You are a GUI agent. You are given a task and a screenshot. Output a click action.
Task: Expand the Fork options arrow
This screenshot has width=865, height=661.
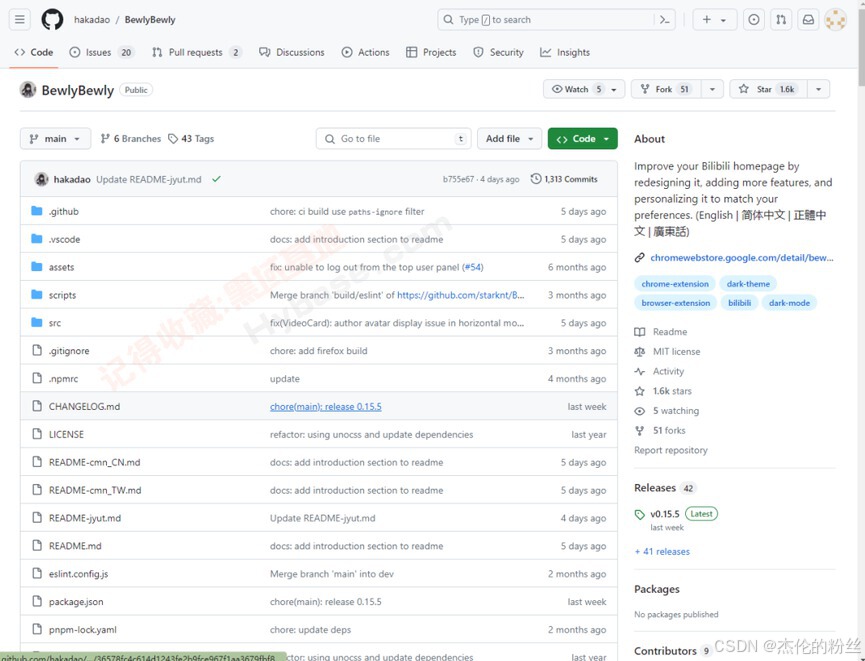coord(712,89)
